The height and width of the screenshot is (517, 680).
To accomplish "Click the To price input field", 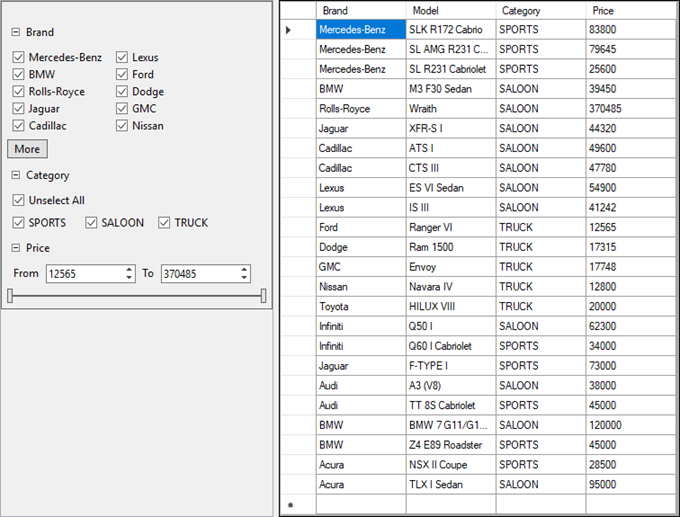I will click(200, 274).
